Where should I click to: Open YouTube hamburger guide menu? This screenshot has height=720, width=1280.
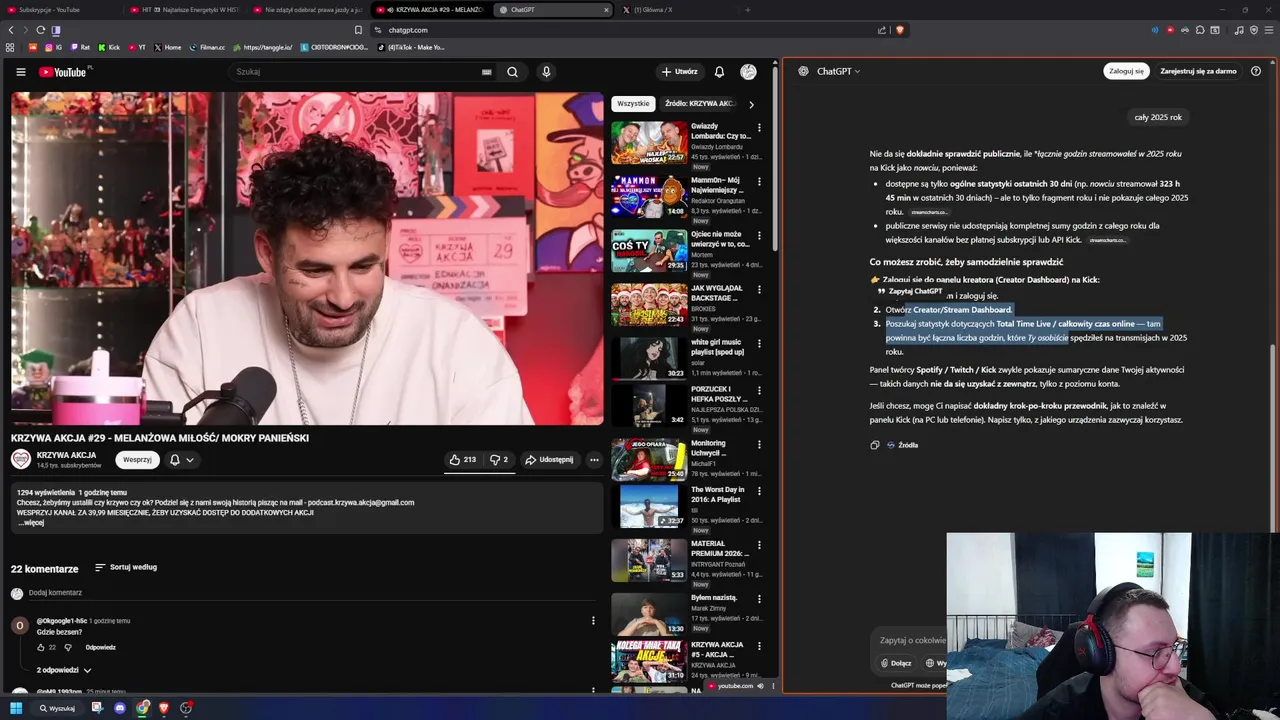[20, 72]
